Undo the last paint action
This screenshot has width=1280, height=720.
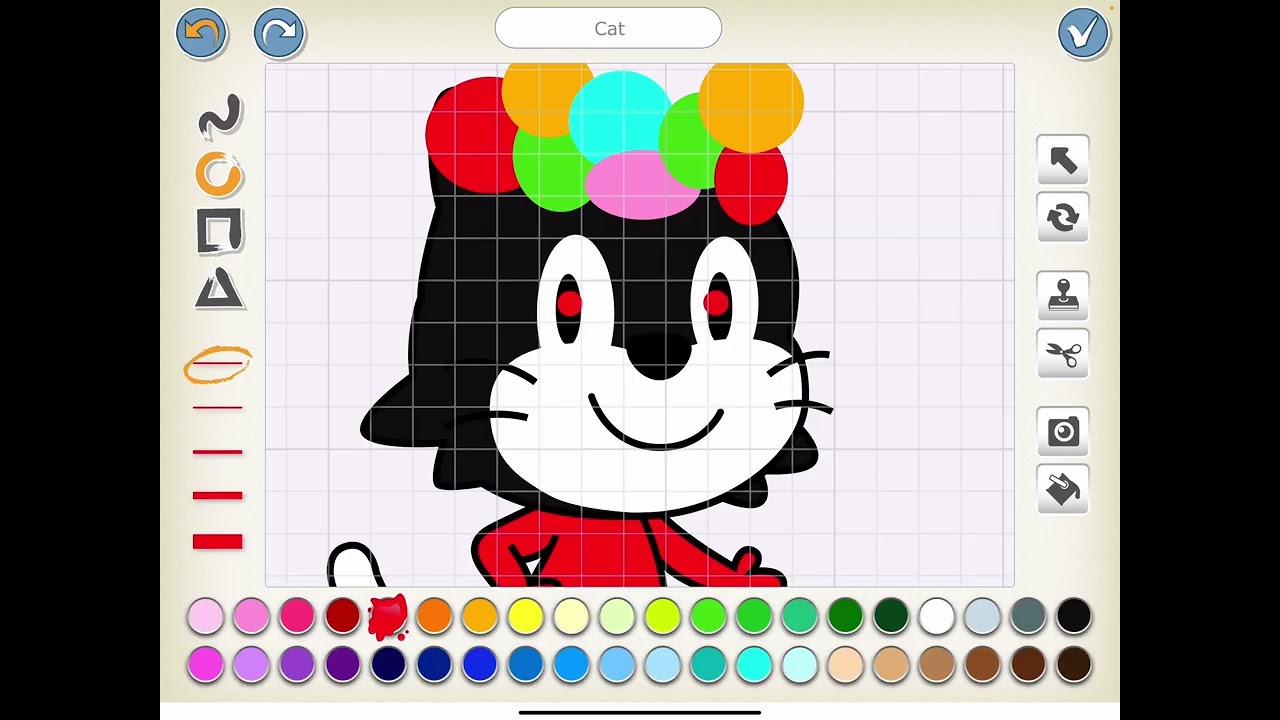coord(201,33)
